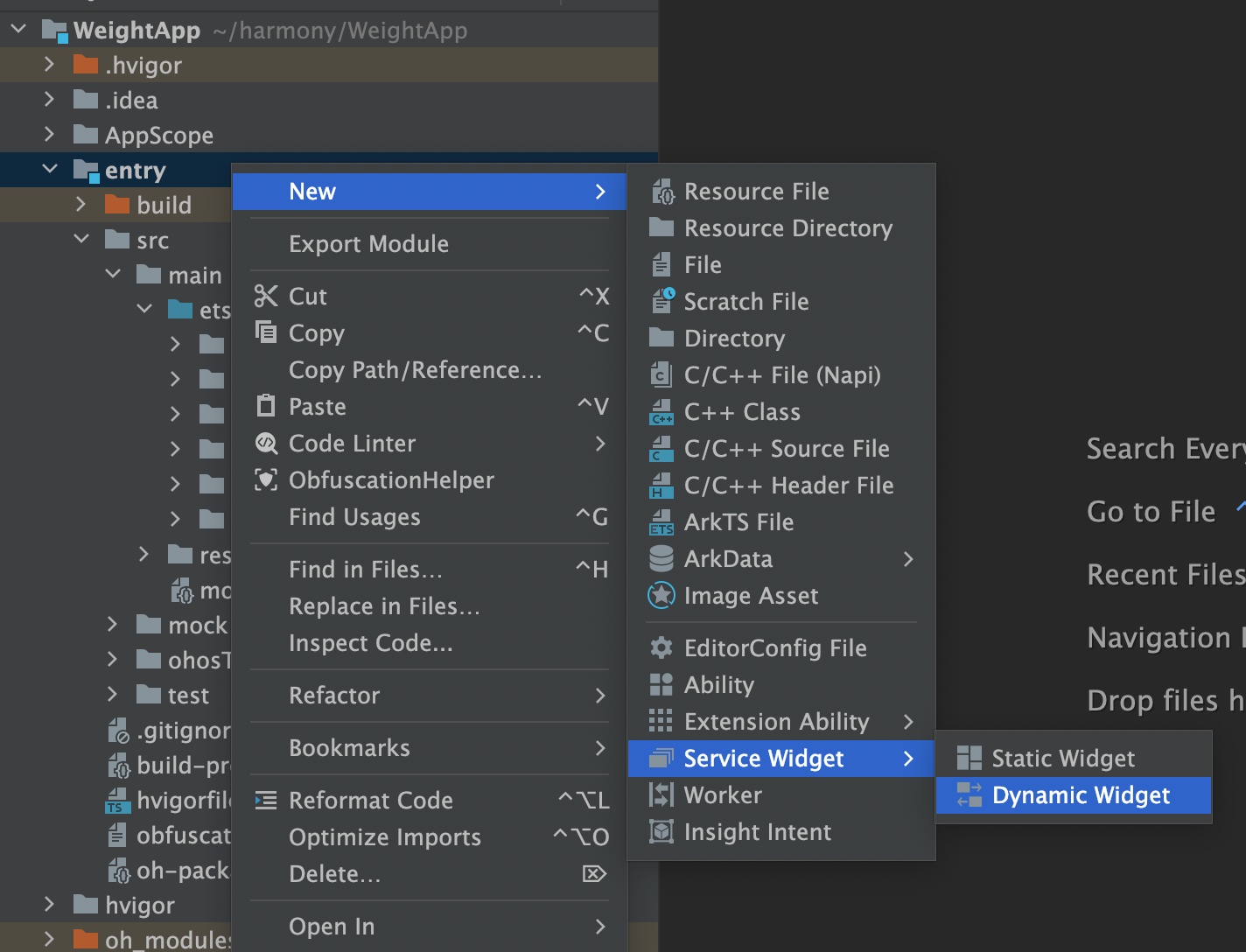Click the Ability icon
1246x952 pixels.
tap(661, 685)
